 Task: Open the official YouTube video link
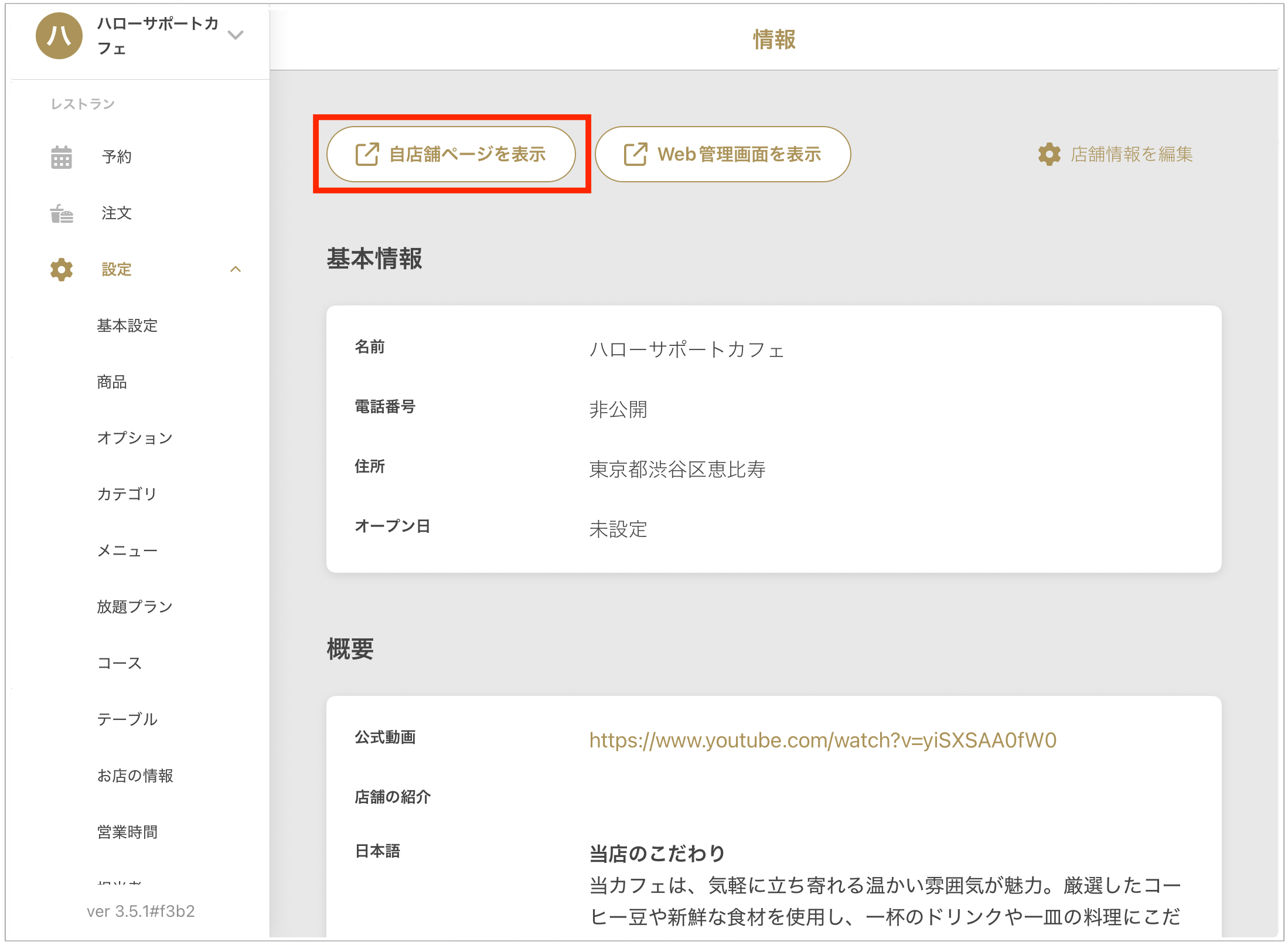tap(823, 740)
